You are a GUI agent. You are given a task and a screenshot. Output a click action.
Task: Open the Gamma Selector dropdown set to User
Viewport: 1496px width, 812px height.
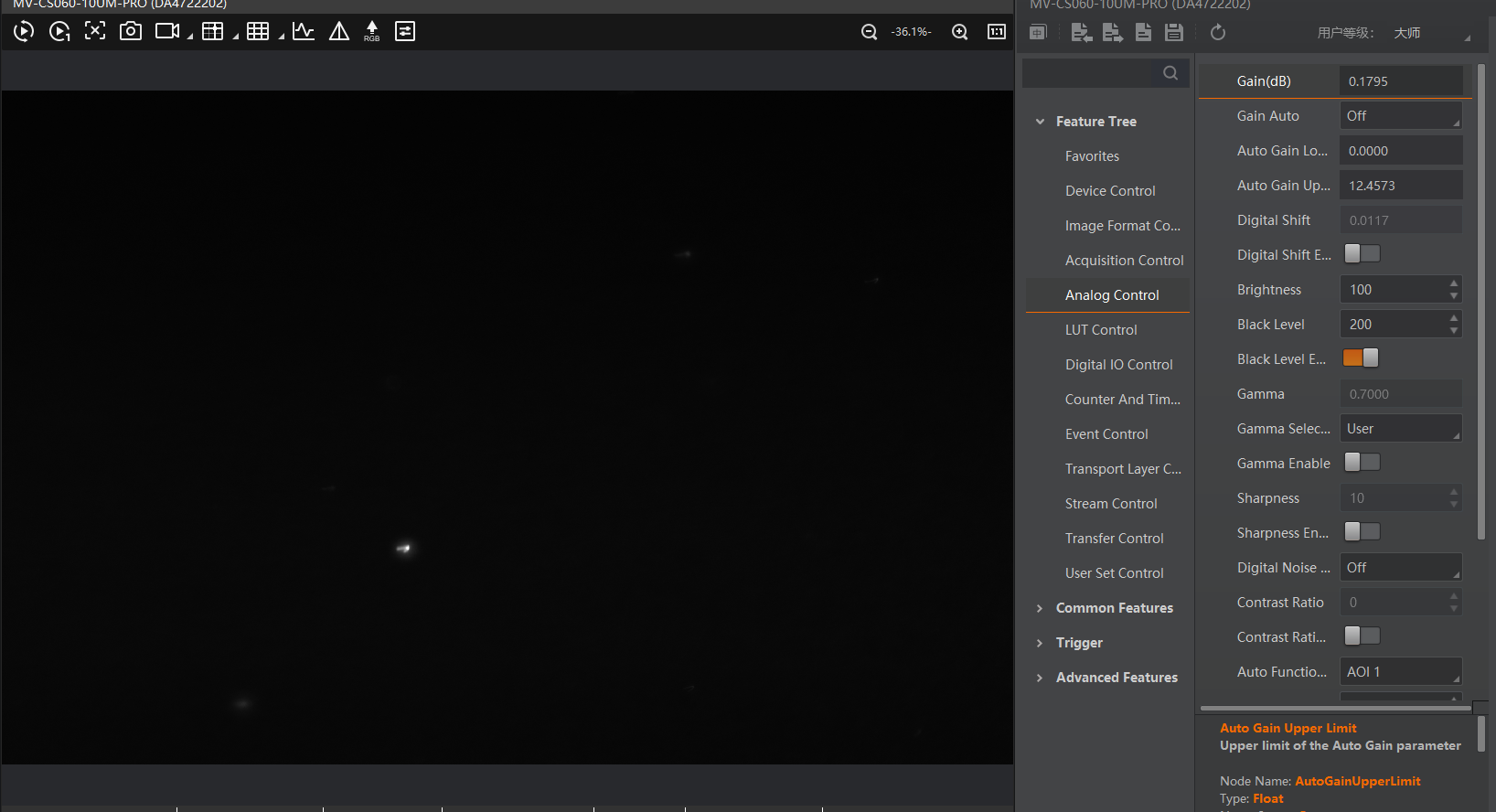coord(1401,429)
